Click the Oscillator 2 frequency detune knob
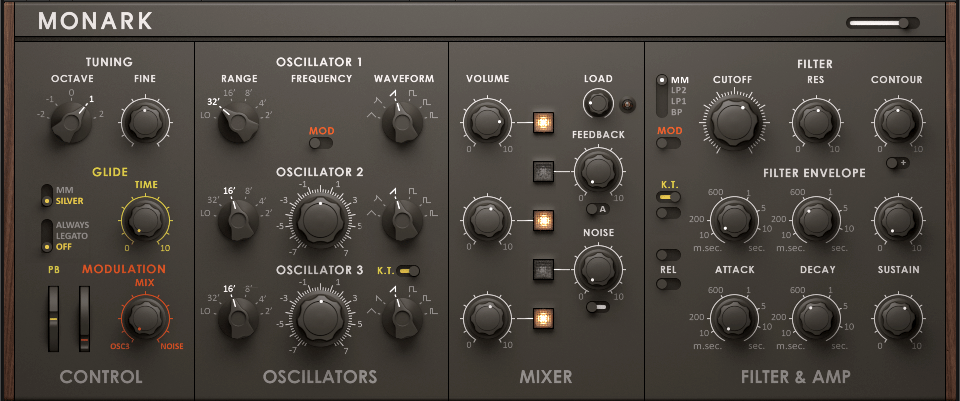The height and width of the screenshot is (401, 960). point(320,219)
